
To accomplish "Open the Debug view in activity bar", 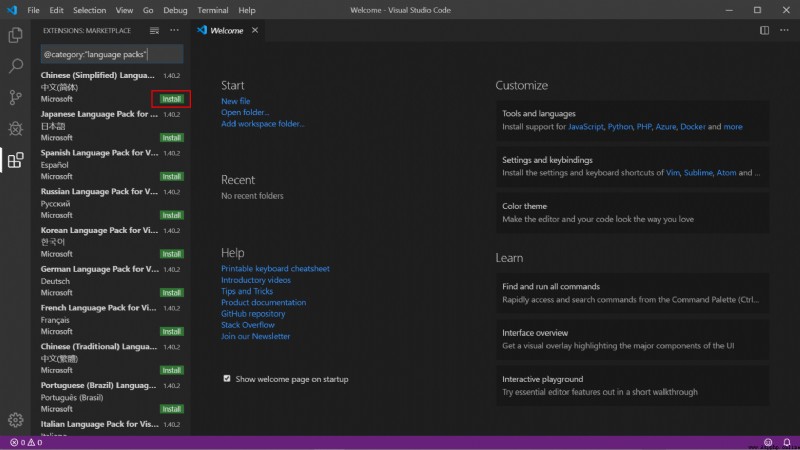I will [x=15, y=129].
